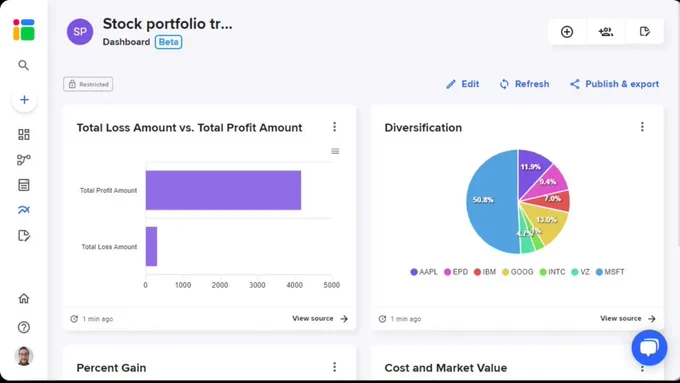Open options menu for Percent Gain card
The height and width of the screenshot is (383, 680).
334,367
